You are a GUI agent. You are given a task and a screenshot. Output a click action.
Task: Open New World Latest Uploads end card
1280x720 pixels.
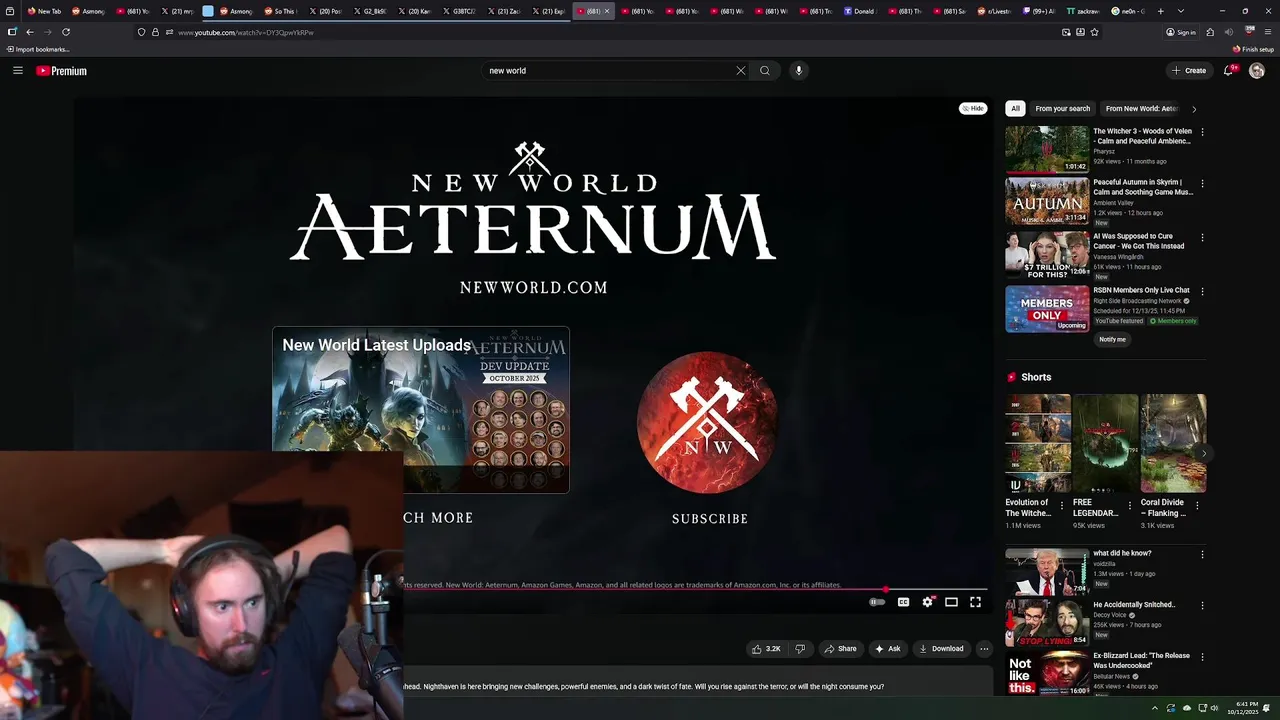(x=421, y=410)
